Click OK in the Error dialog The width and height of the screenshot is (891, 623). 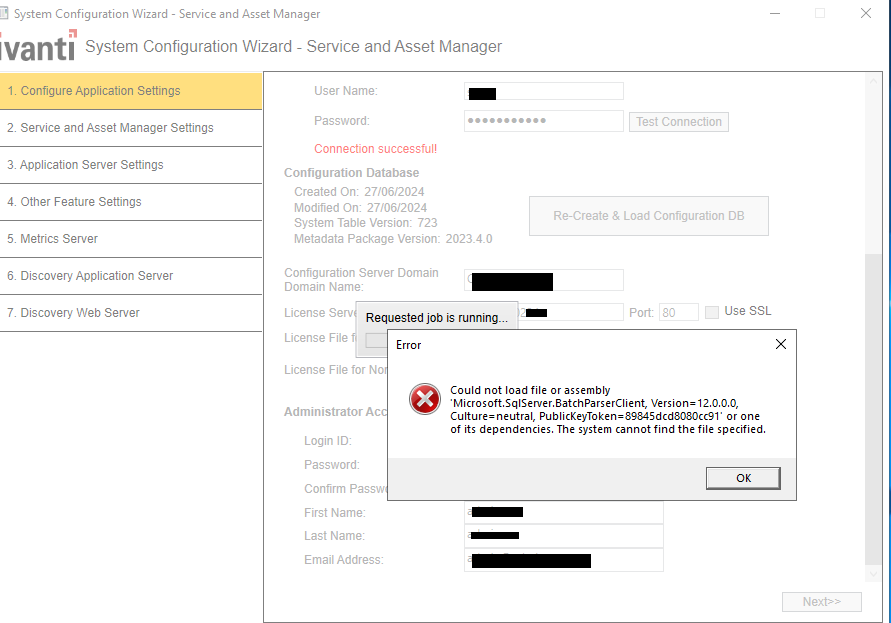point(742,478)
